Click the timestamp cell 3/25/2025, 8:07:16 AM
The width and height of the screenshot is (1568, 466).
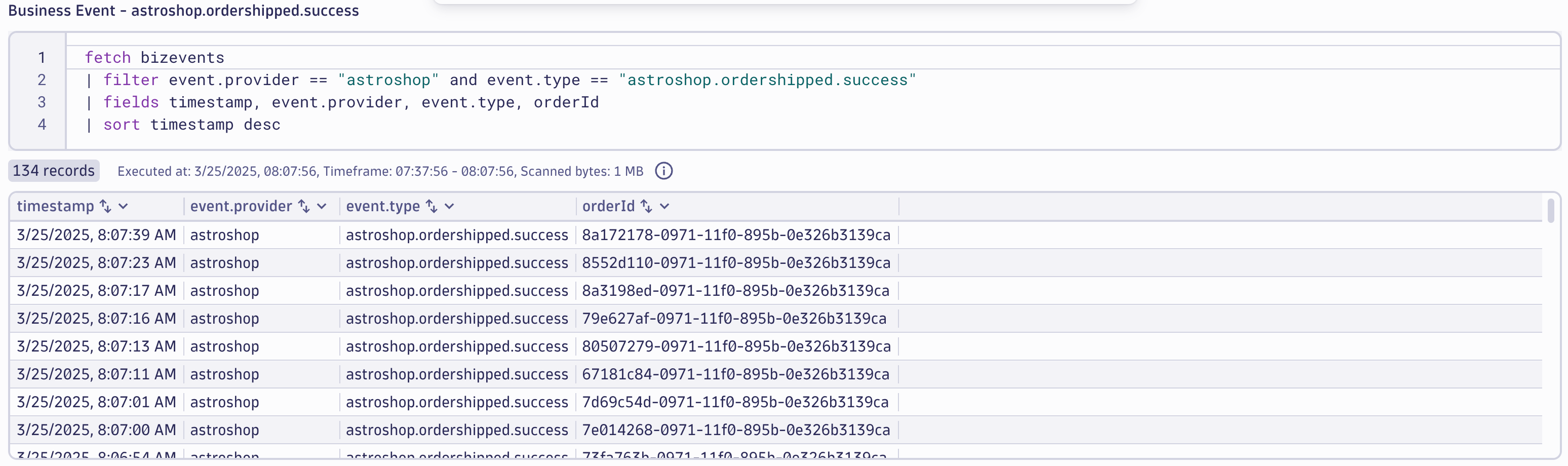coord(96,319)
